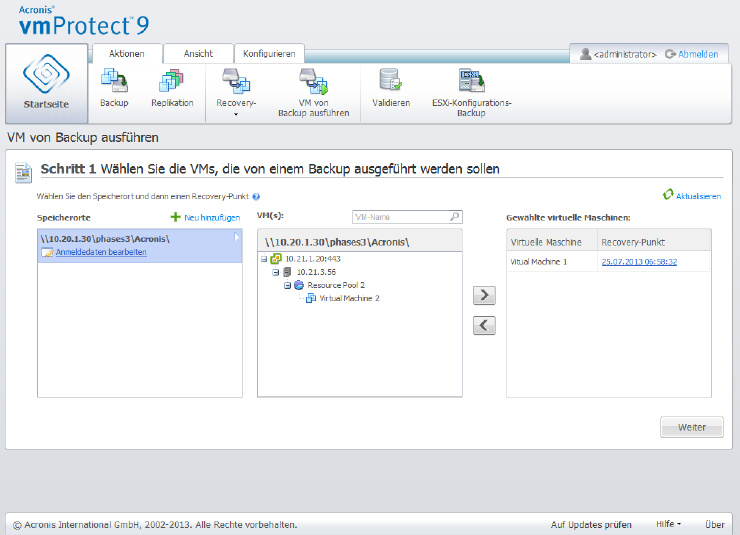Click the Abmelden logout link
The width and height of the screenshot is (740, 535).
pos(698,54)
